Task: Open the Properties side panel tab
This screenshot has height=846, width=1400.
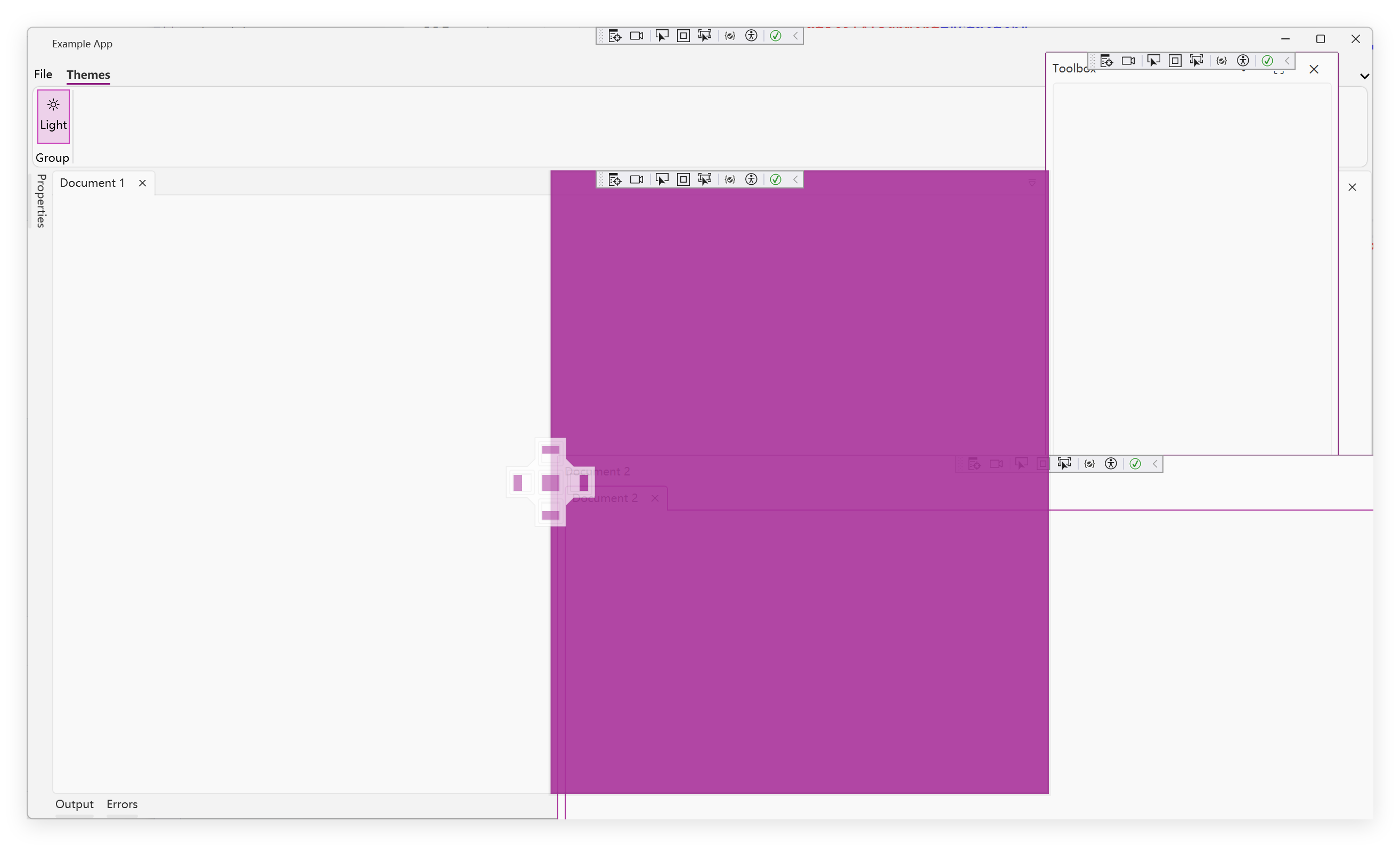Action: [x=41, y=201]
